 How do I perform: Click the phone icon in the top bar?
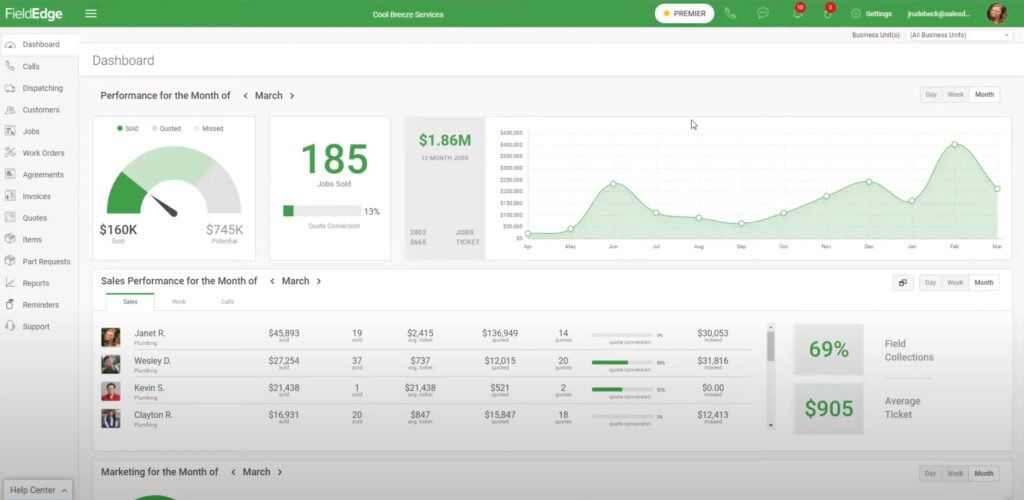pos(730,13)
